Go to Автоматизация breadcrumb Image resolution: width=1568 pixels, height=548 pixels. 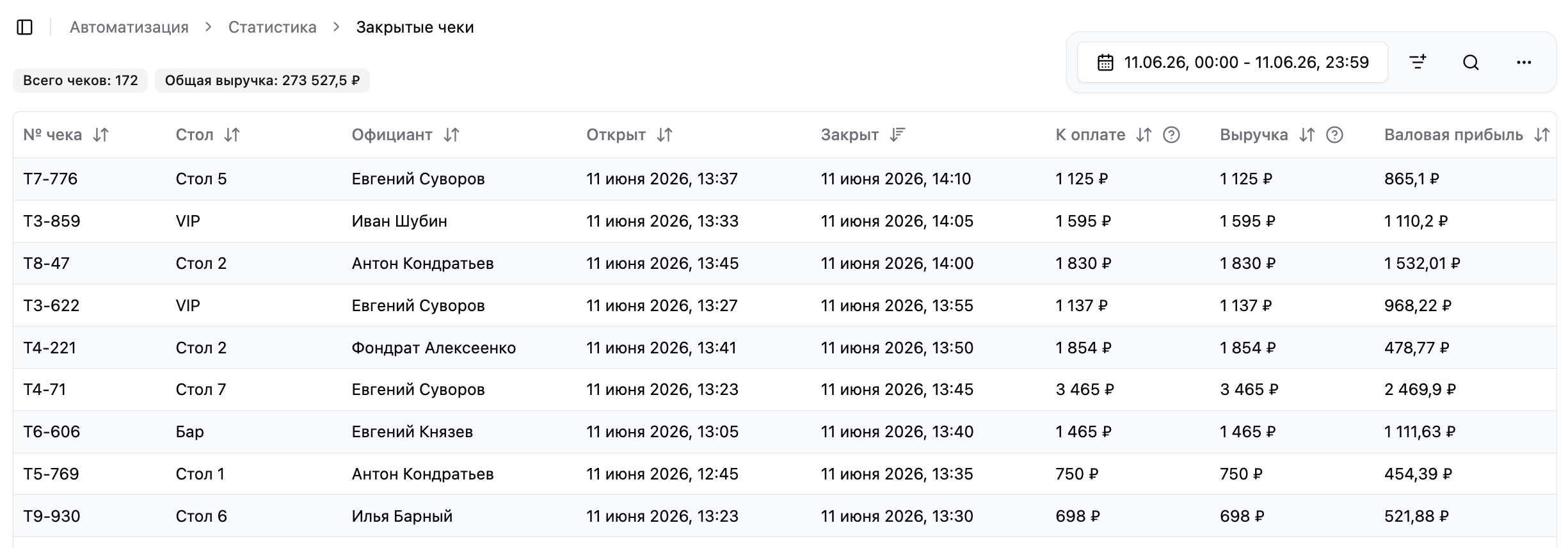(129, 27)
